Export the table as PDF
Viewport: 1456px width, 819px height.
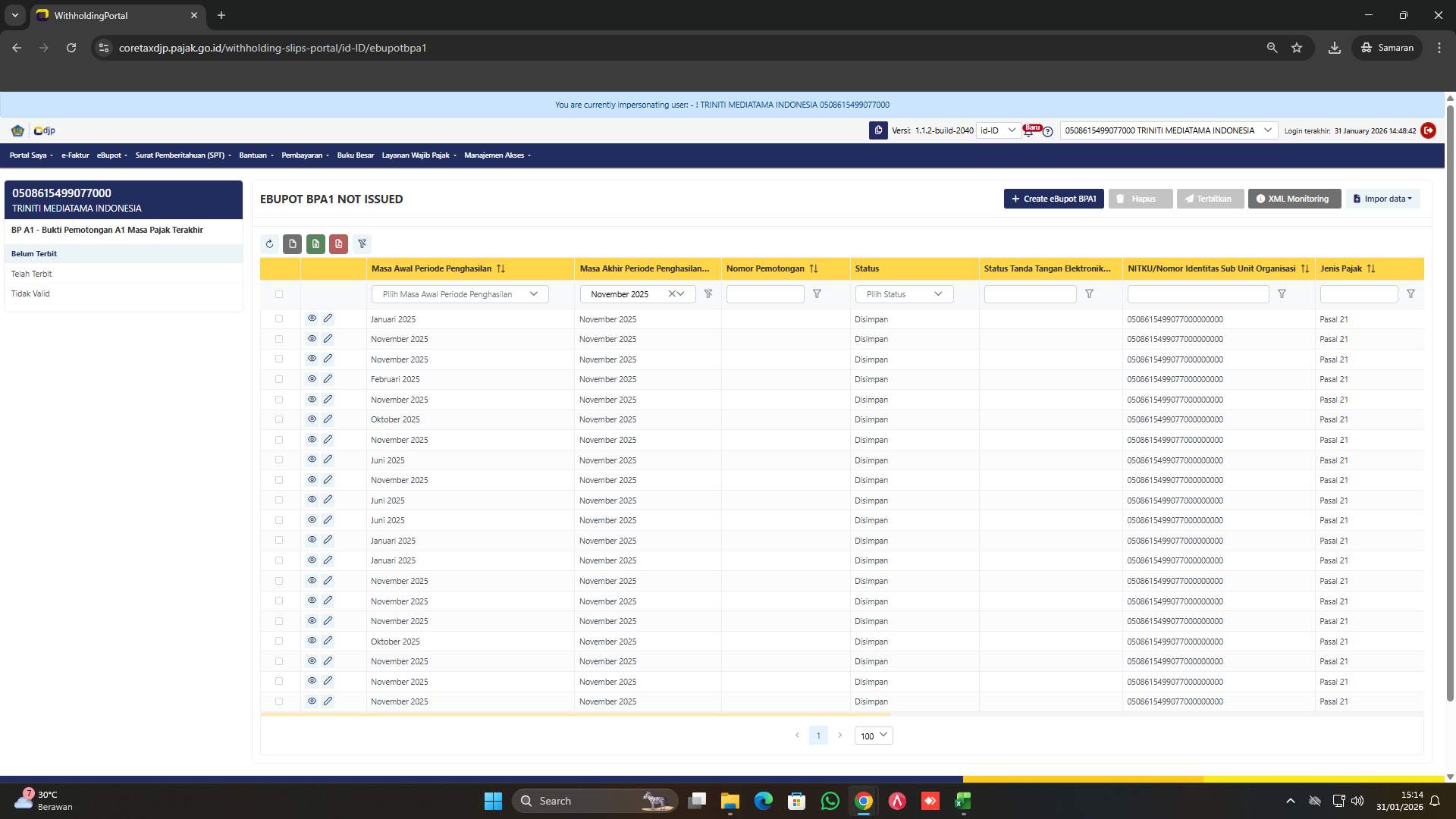339,243
